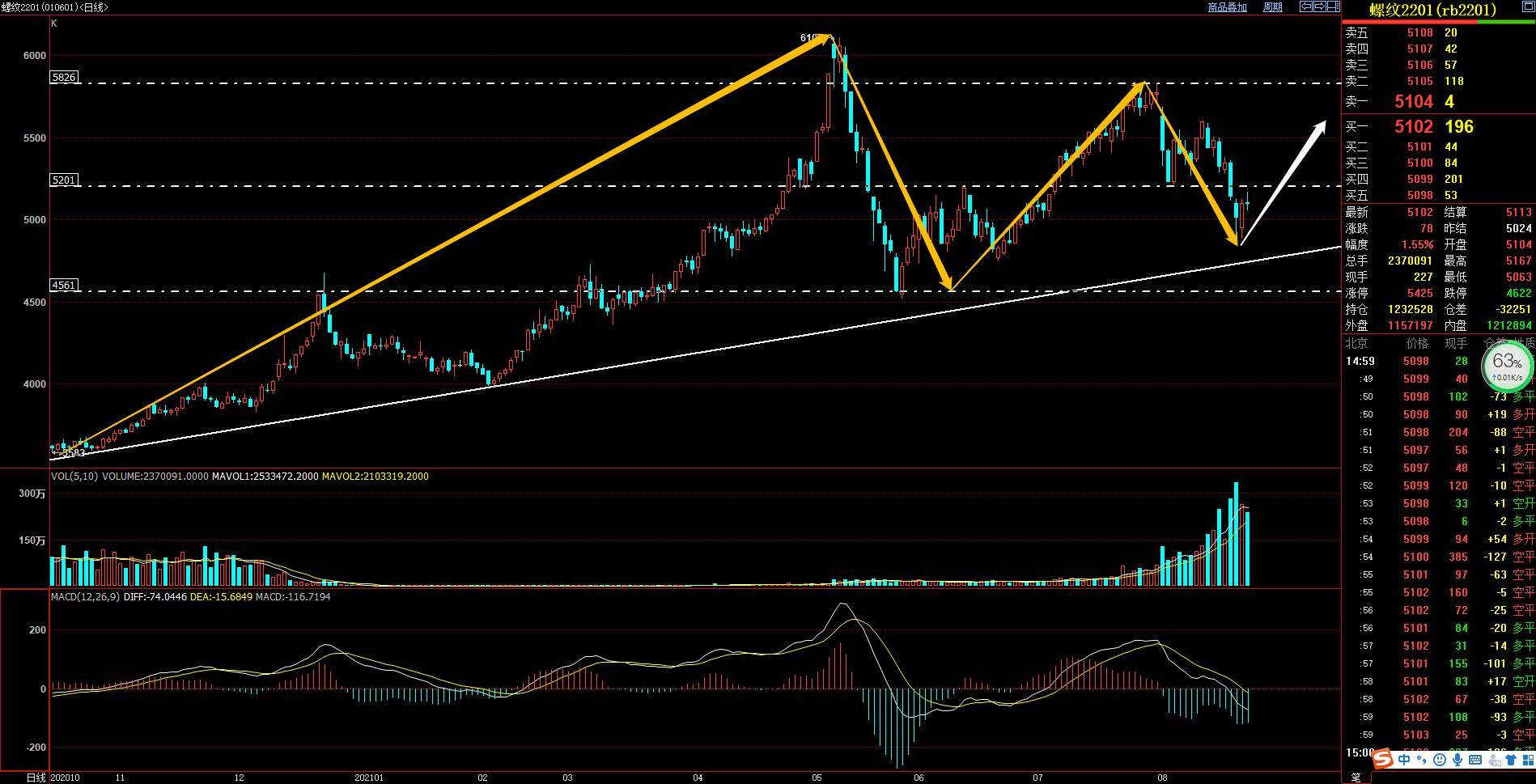This screenshot has width=1536, height=784.
Task: Click the 日线 daily period label
Action: 36,778
